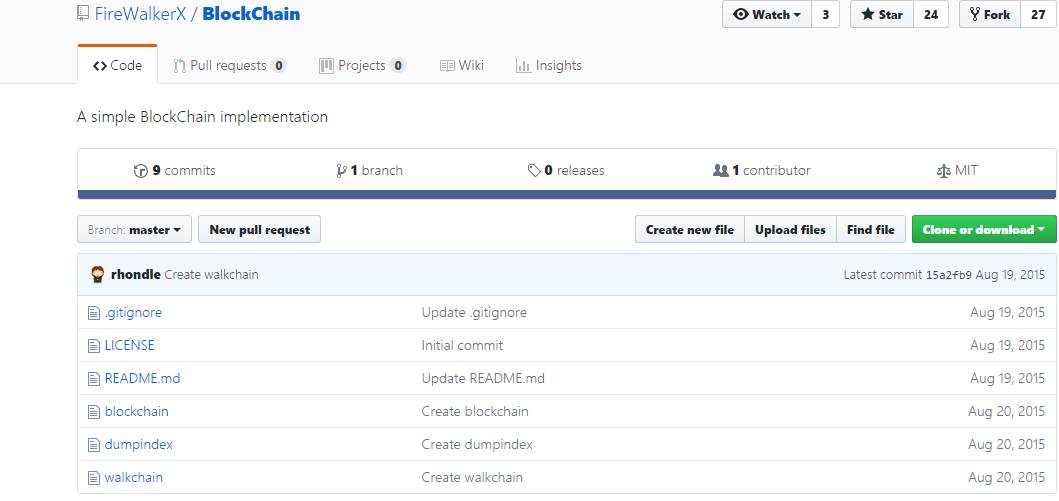Screen dimensions: 1059x501
Task: Click the branch fork icon near 1 branch
Action: click(341, 171)
